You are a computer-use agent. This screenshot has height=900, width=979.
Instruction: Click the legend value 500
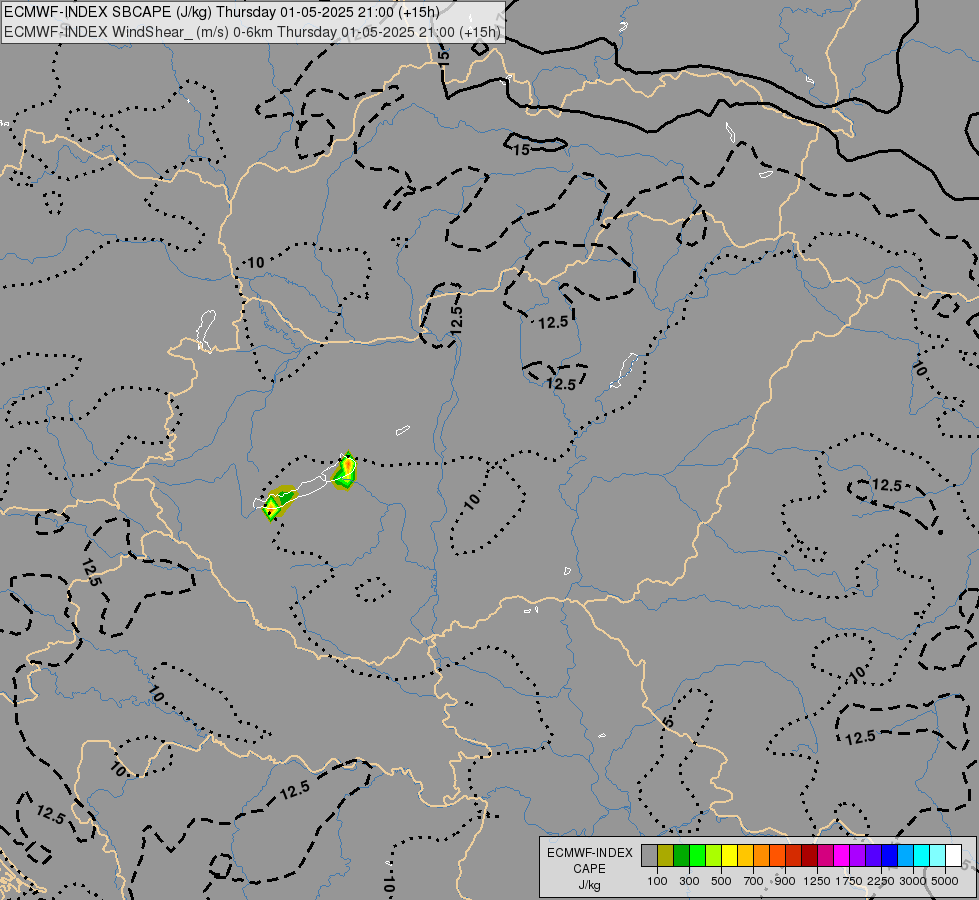click(x=721, y=881)
